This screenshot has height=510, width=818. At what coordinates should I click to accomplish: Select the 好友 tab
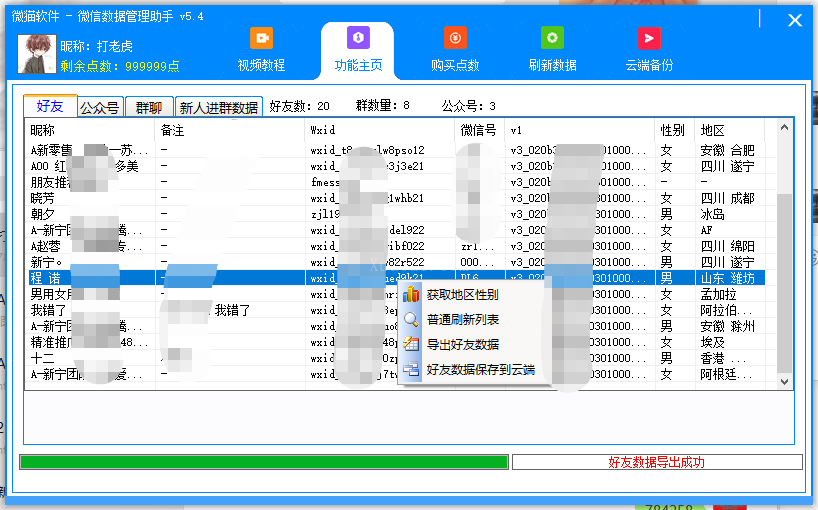point(49,106)
